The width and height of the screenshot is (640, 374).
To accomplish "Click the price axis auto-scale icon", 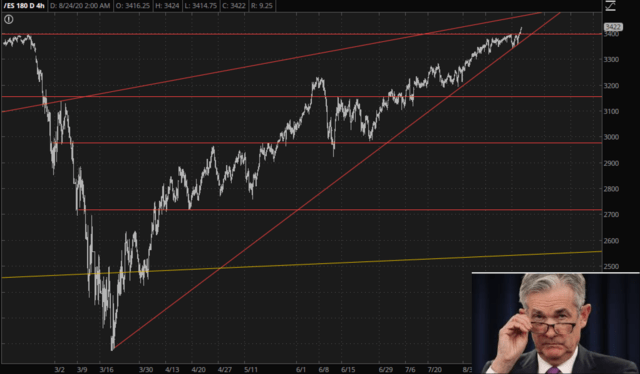I will pos(610,5).
